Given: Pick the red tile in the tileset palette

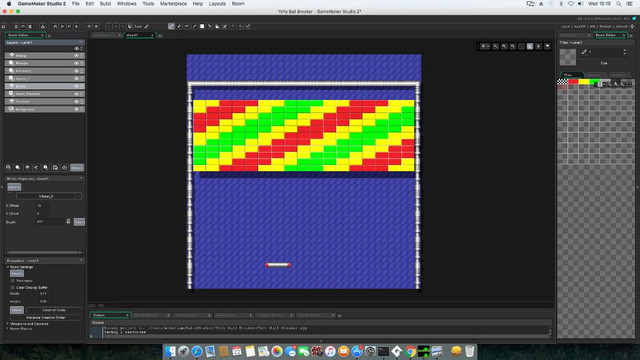Looking at the screenshot, I should 573,82.
